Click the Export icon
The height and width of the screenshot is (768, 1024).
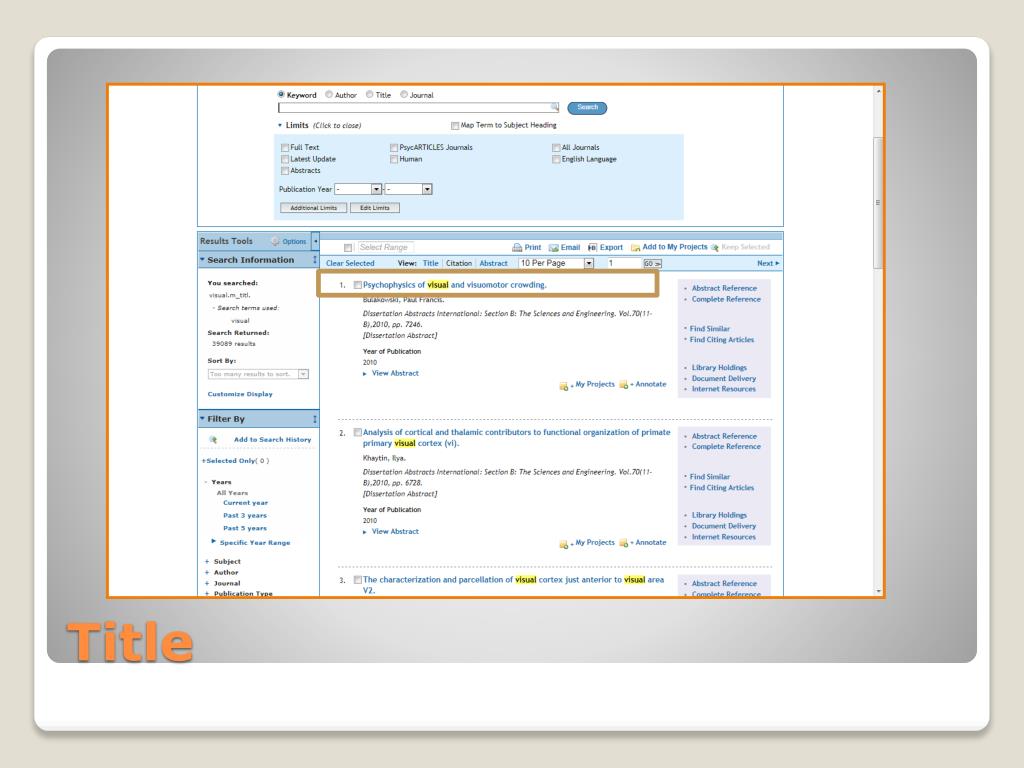click(x=592, y=248)
